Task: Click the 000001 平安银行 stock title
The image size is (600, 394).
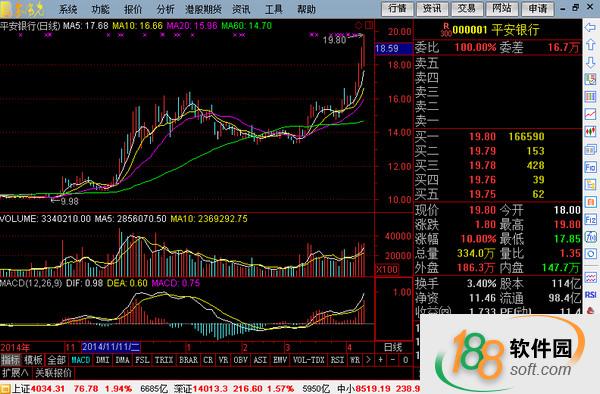Action: tap(496, 30)
